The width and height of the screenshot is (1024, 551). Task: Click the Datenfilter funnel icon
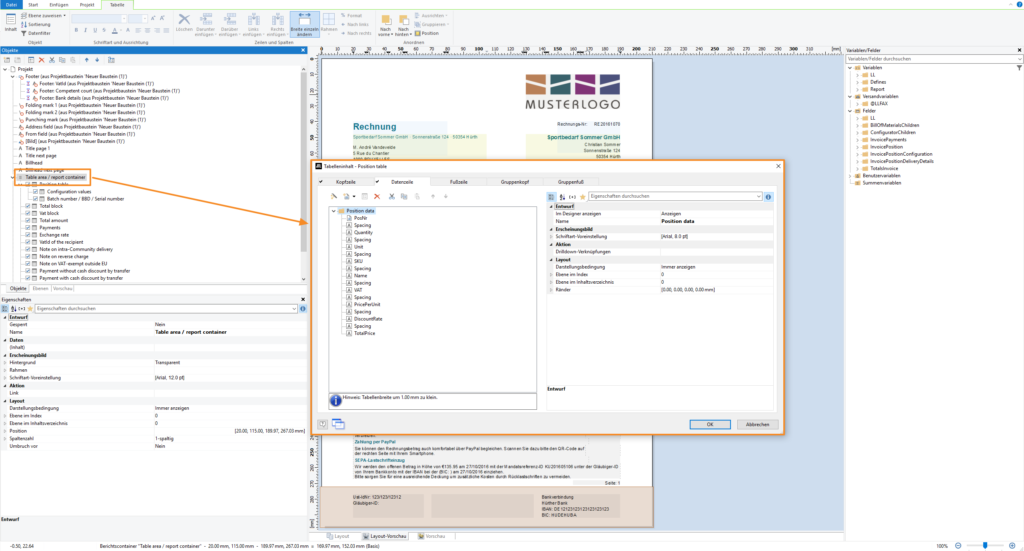pyautogui.click(x=24, y=33)
